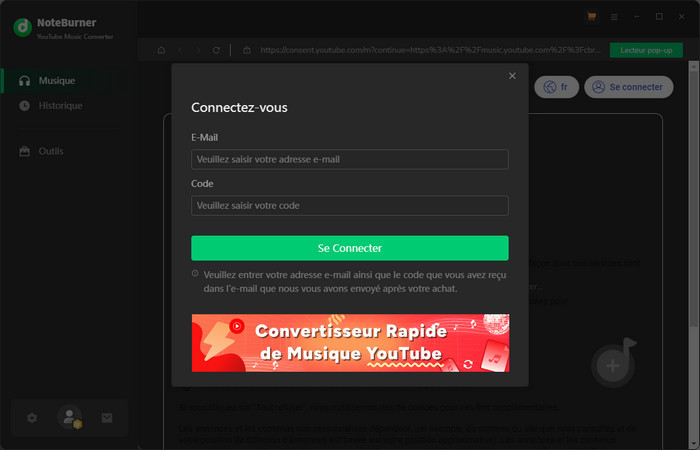Click the headphones Musique icon
Viewport: 700px width, 450px height.
pos(25,81)
